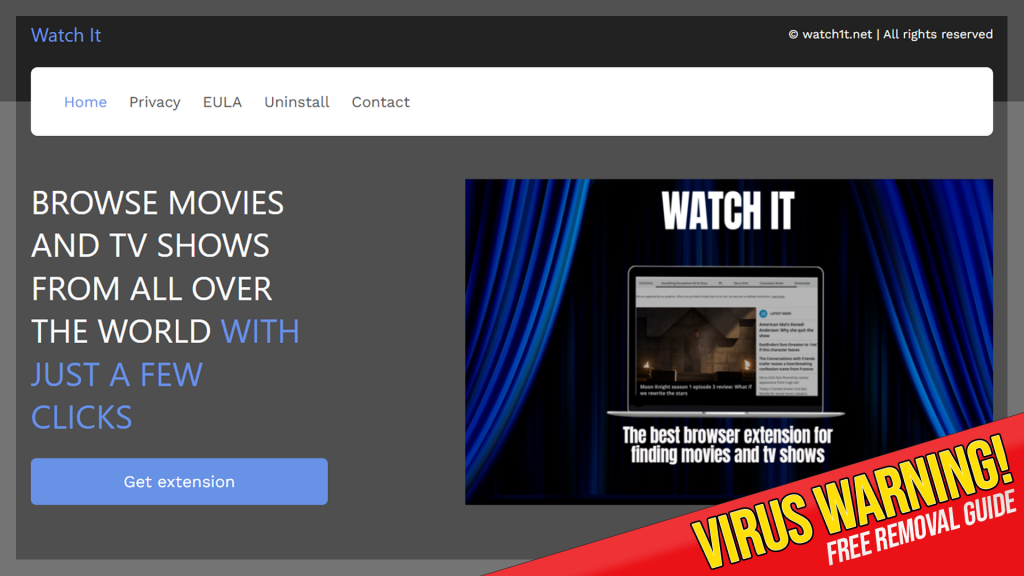Image resolution: width=1024 pixels, height=576 pixels.
Task: Click the best browser extension caption
Action: coord(727,445)
